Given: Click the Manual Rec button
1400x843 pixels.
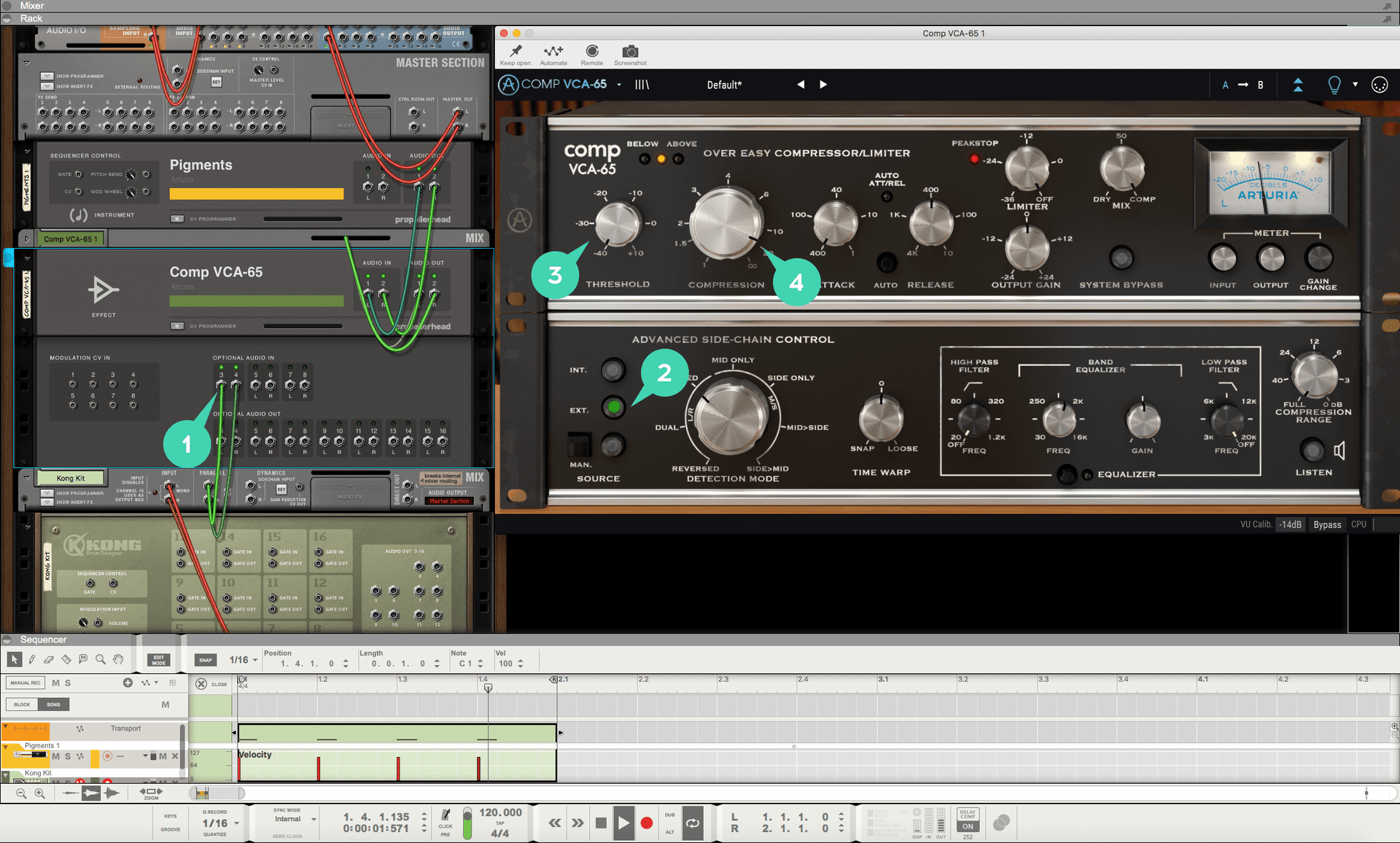Looking at the screenshot, I should pyautogui.click(x=26, y=683).
